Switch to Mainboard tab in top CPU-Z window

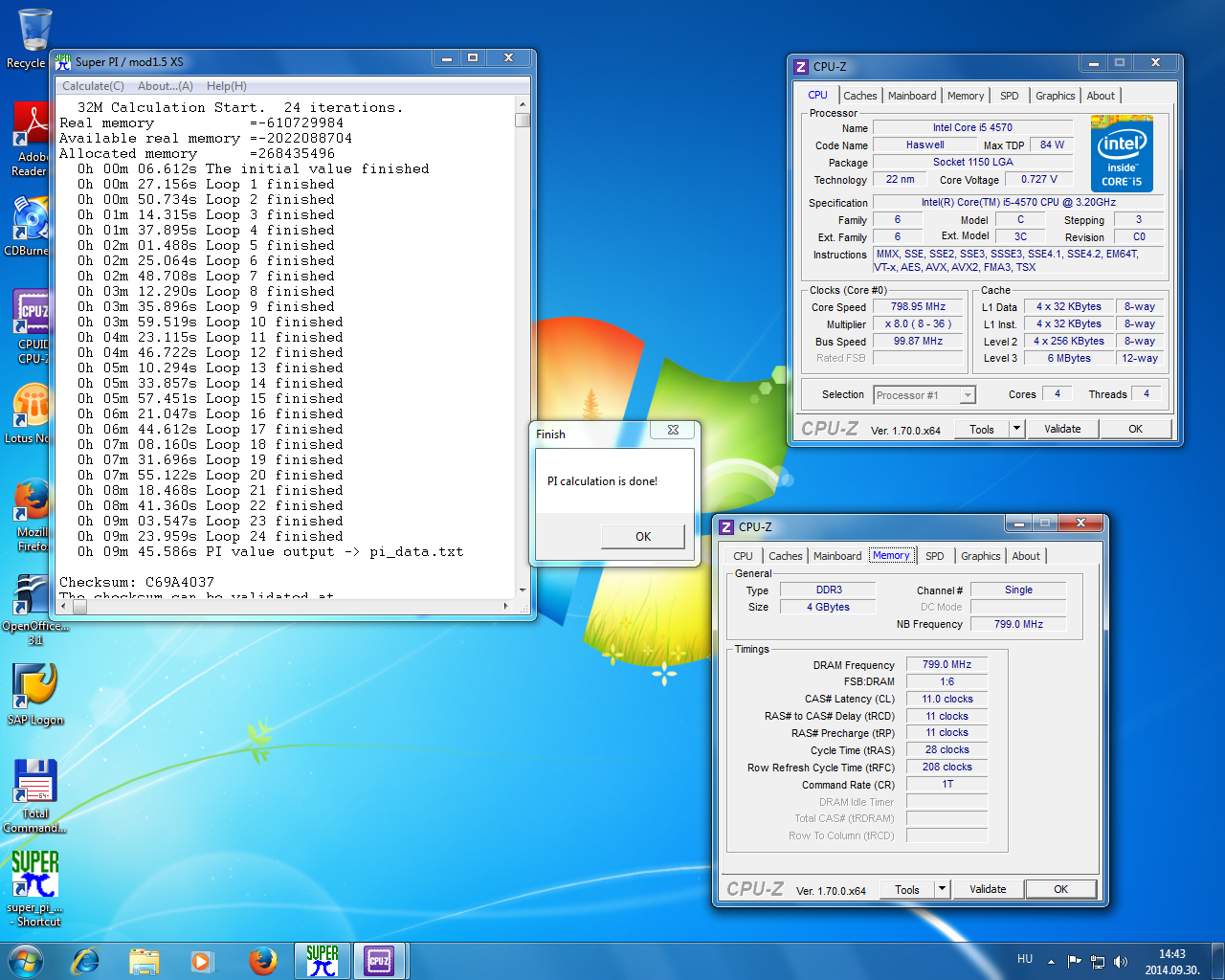point(912,96)
